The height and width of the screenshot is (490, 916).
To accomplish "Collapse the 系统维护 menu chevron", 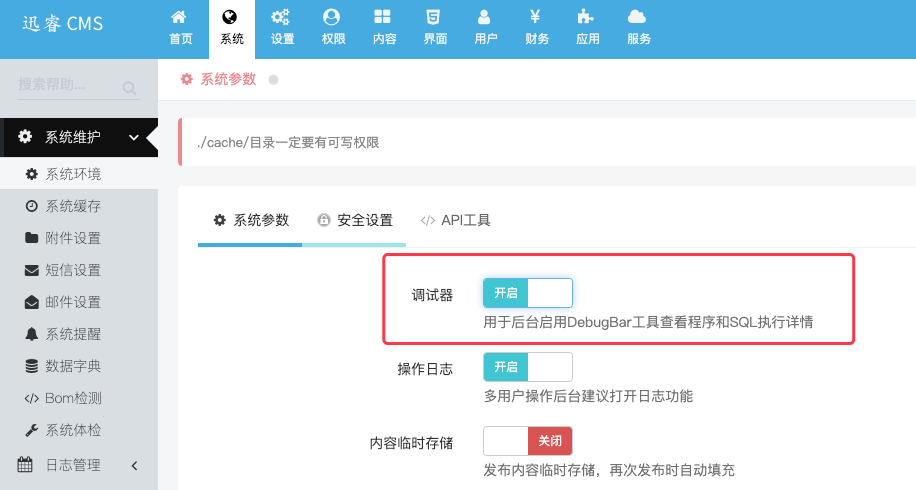I will pyautogui.click(x=134, y=138).
